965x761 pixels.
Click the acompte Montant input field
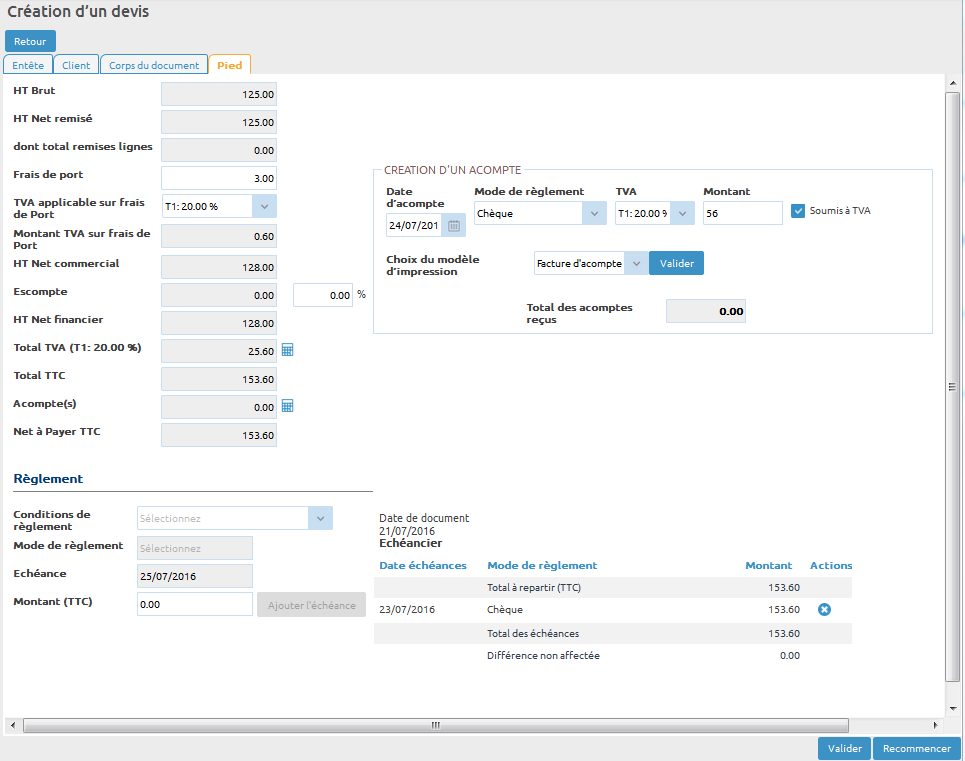[742, 213]
